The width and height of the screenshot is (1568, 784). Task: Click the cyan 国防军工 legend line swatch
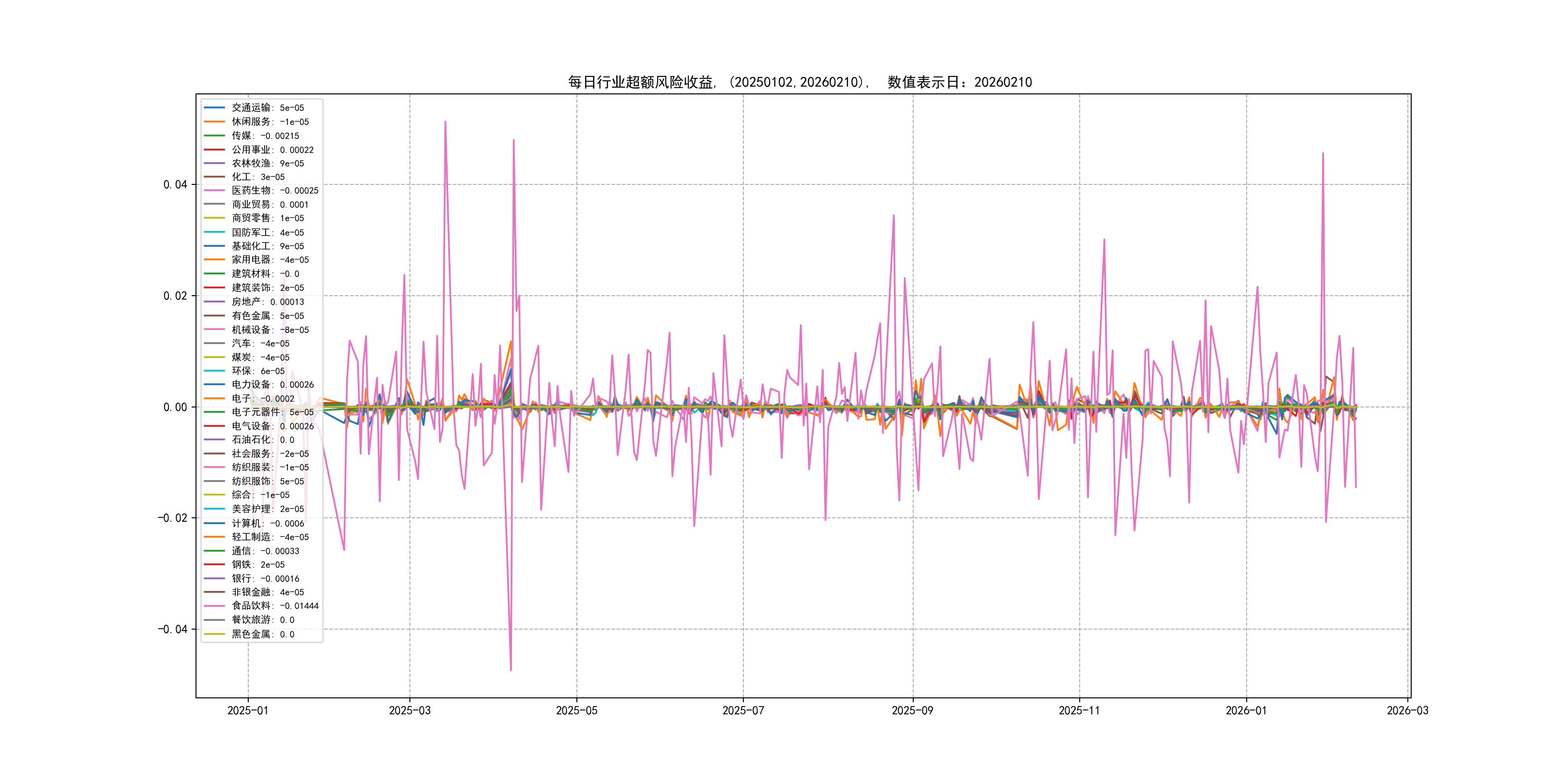(x=214, y=232)
